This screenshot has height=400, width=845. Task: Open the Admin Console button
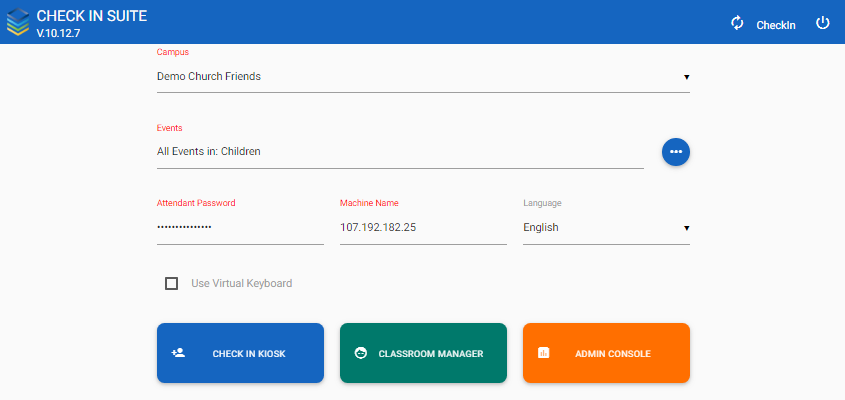[606, 353]
